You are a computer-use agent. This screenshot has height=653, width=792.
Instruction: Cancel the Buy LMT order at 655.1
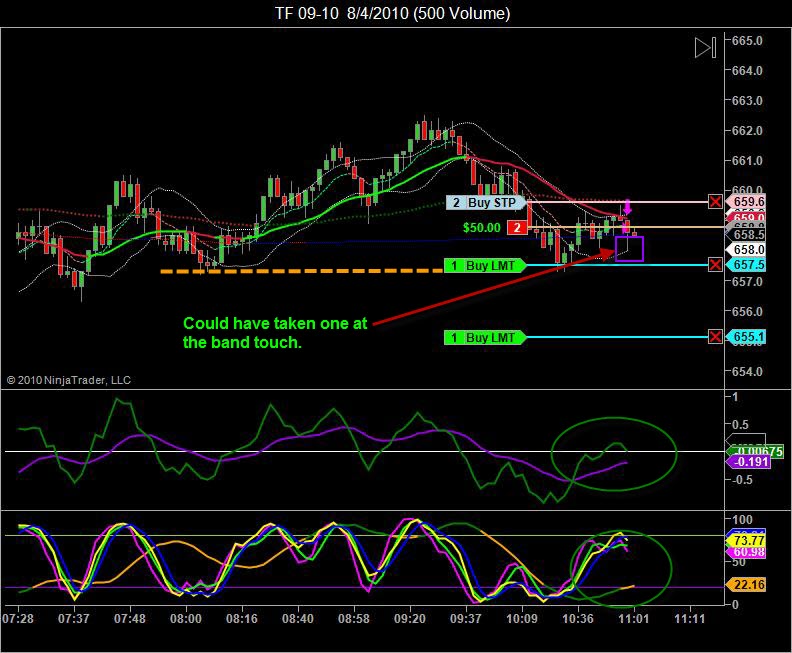(x=715, y=337)
